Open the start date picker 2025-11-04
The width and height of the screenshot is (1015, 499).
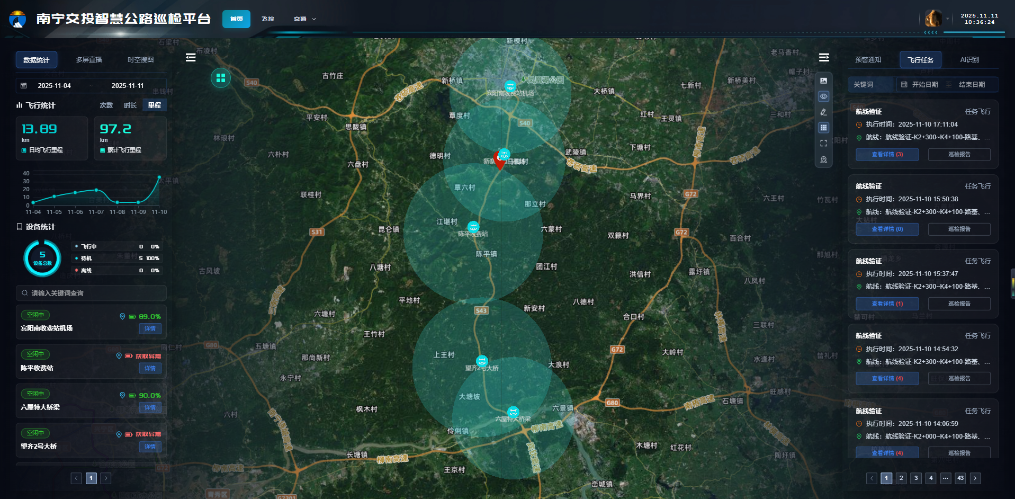(54, 86)
